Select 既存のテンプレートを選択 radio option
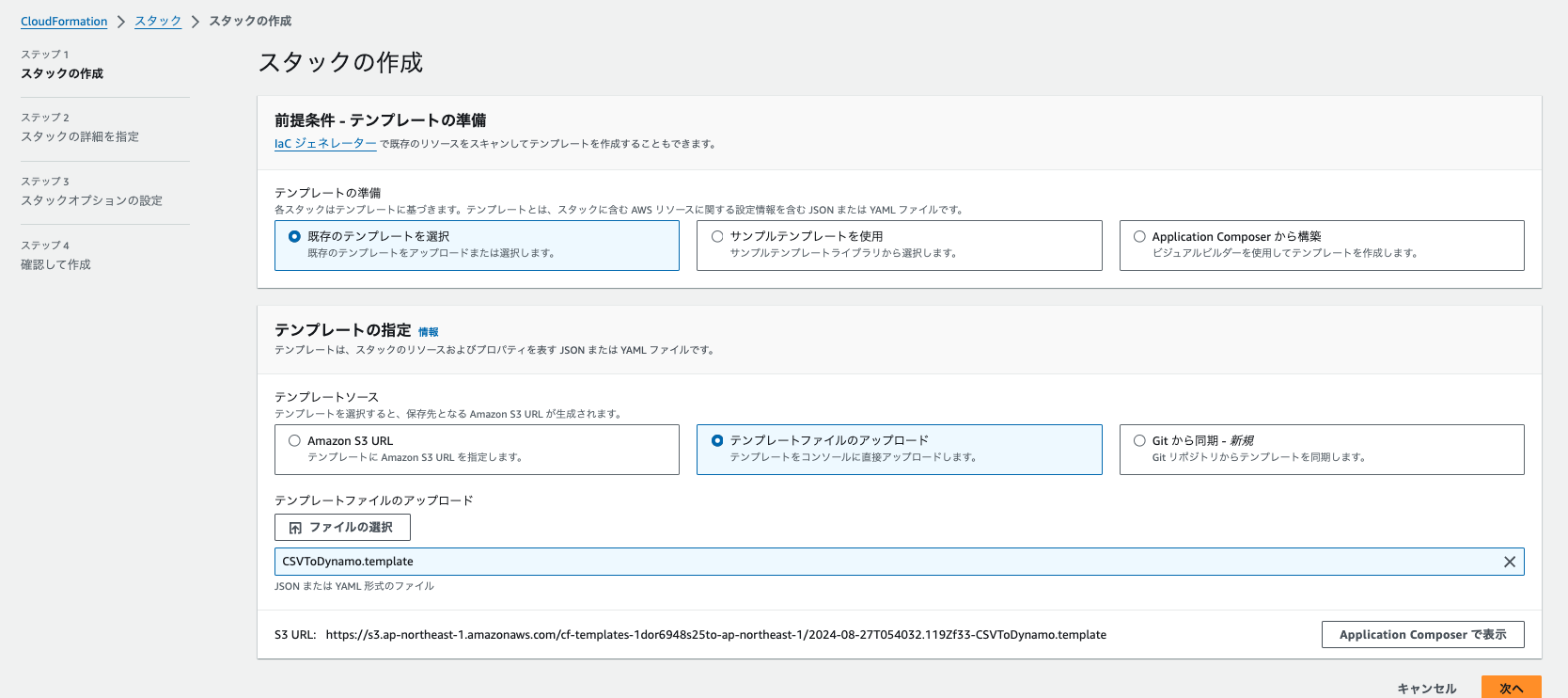This screenshot has width=1568, height=698. point(295,237)
